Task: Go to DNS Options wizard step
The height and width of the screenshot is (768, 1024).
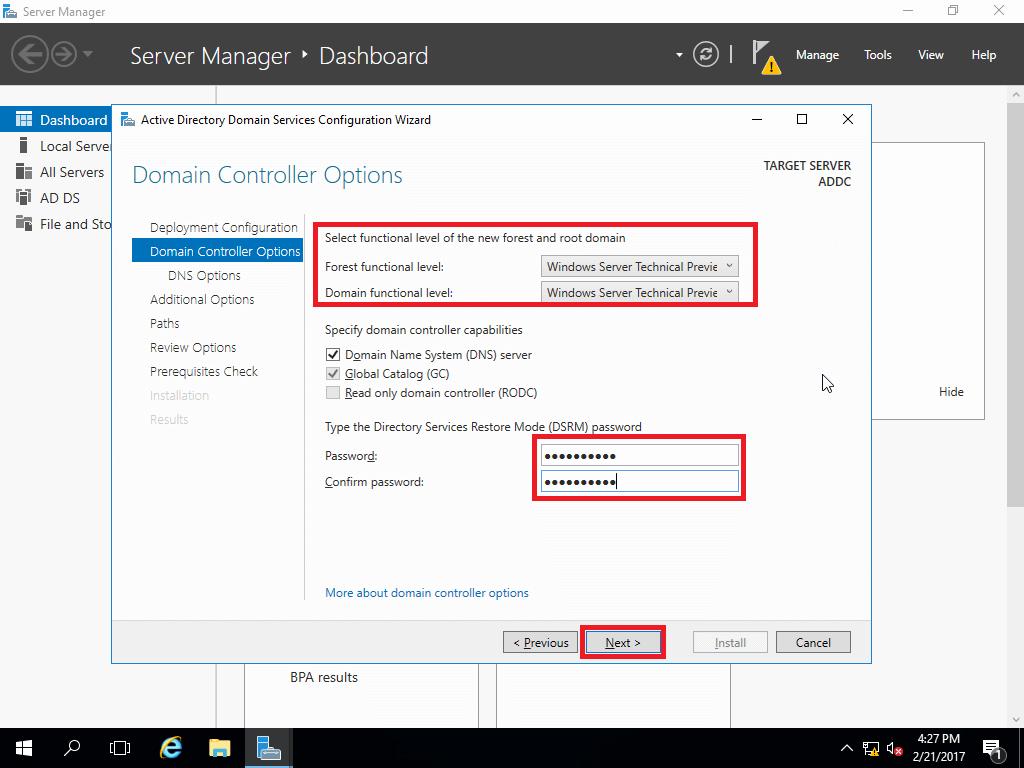Action: (x=204, y=276)
